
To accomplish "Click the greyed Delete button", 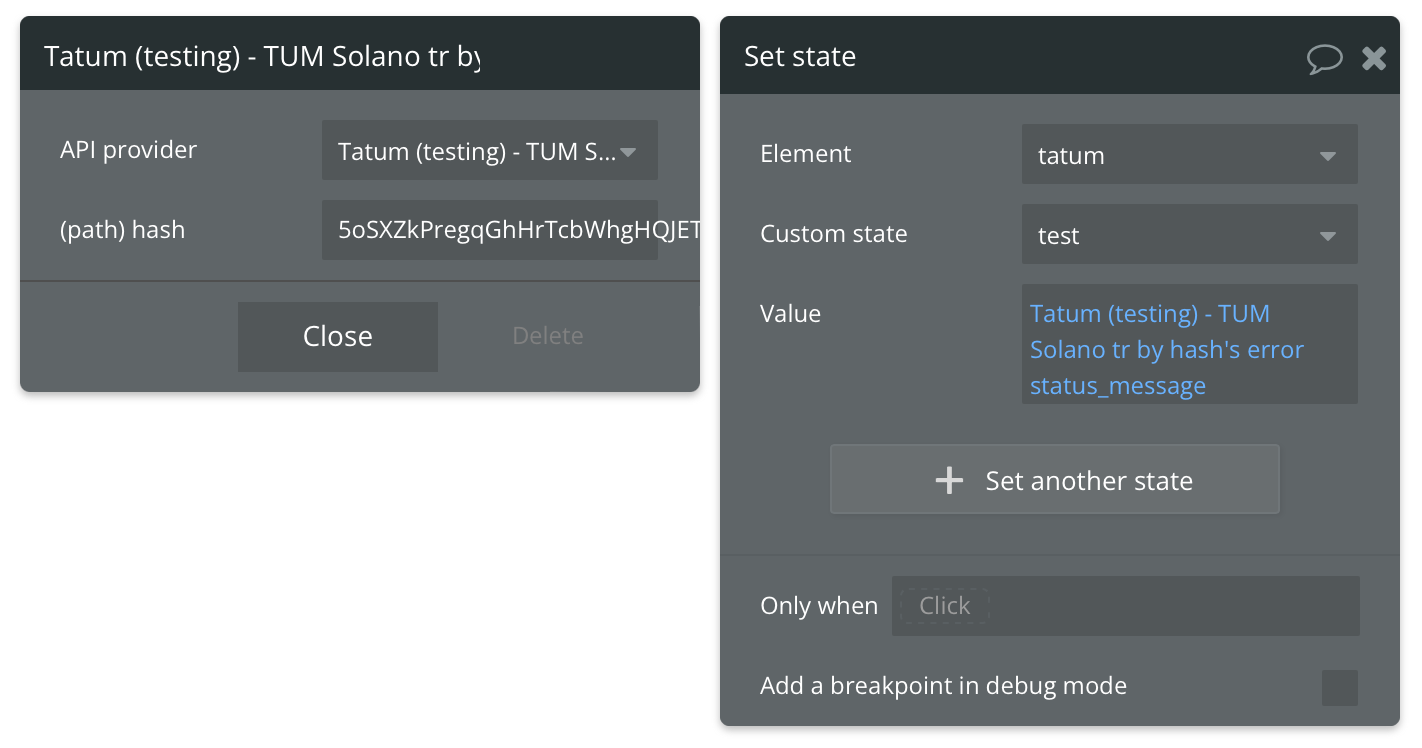I will [x=548, y=336].
